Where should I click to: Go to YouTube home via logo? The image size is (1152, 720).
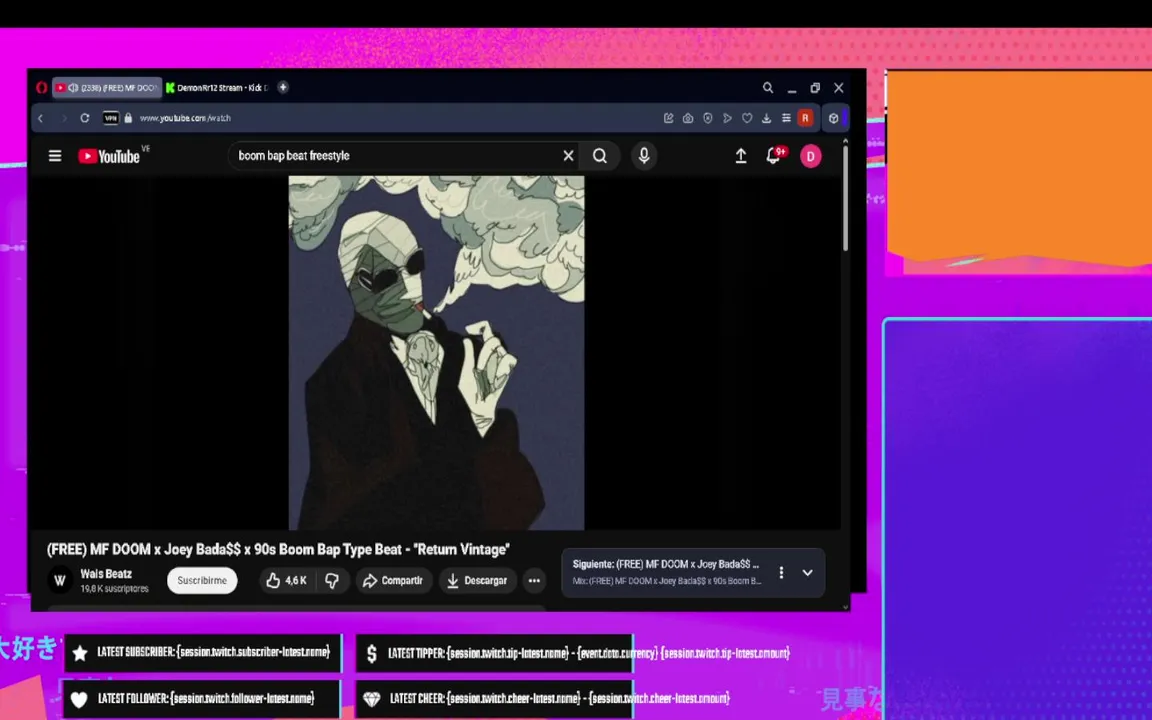109,156
